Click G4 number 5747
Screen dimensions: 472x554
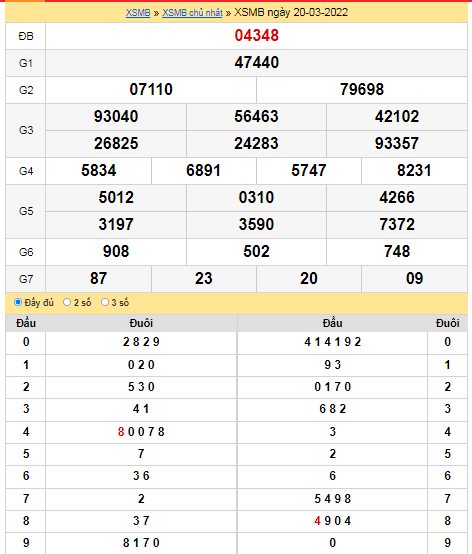[309, 171]
